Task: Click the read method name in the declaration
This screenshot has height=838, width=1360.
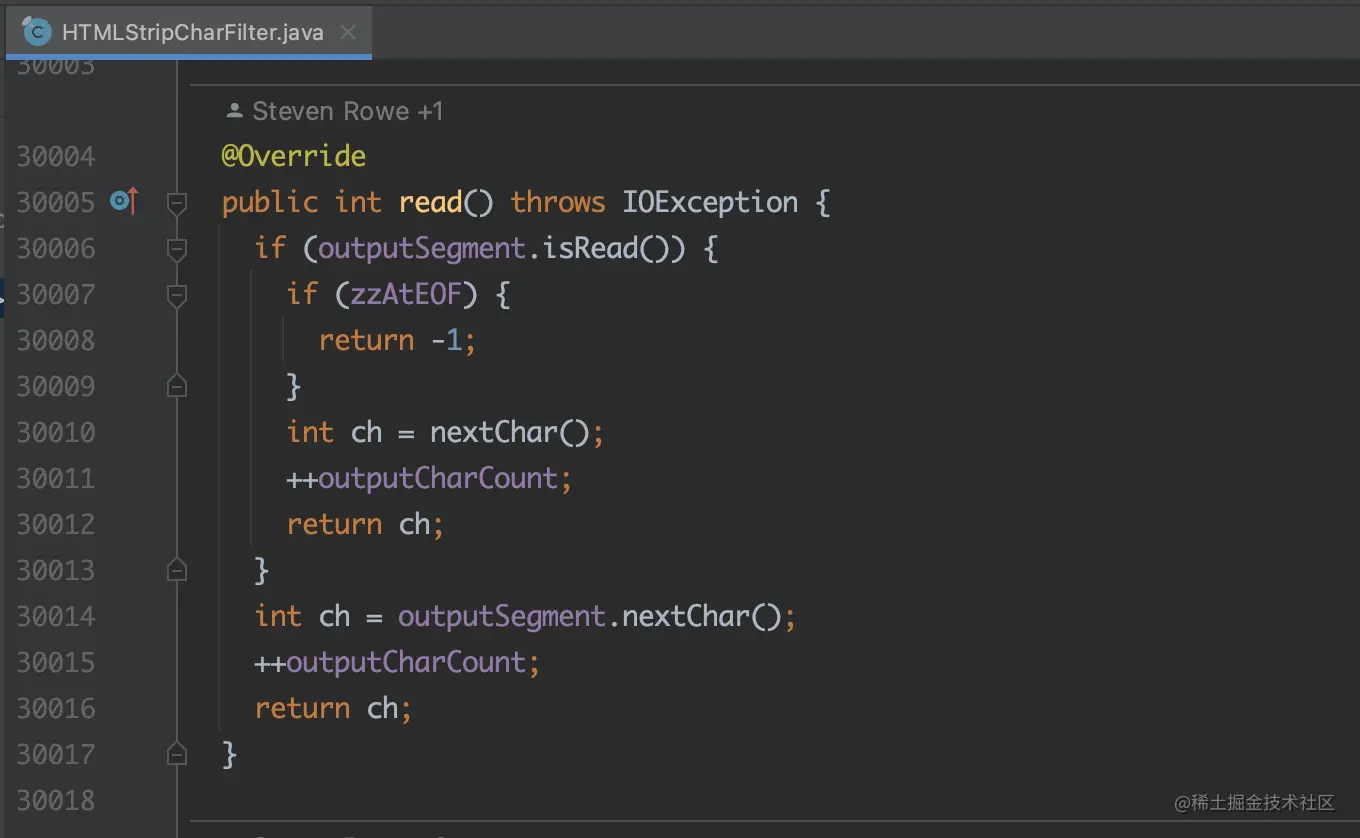Action: (x=430, y=202)
